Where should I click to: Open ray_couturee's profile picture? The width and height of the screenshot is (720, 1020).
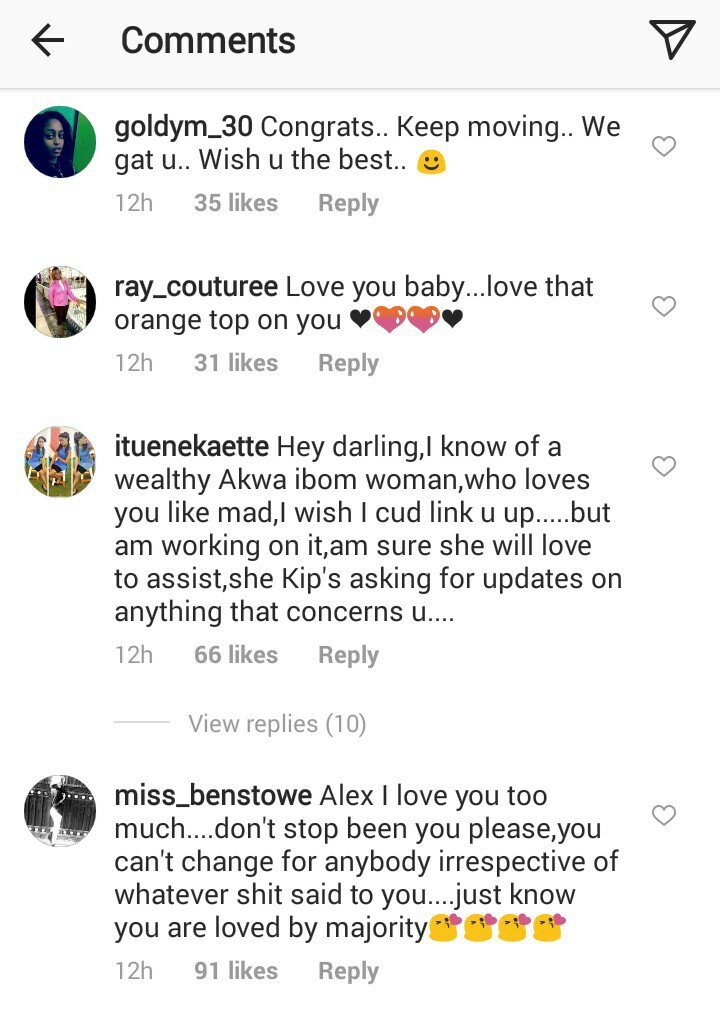click(x=60, y=302)
